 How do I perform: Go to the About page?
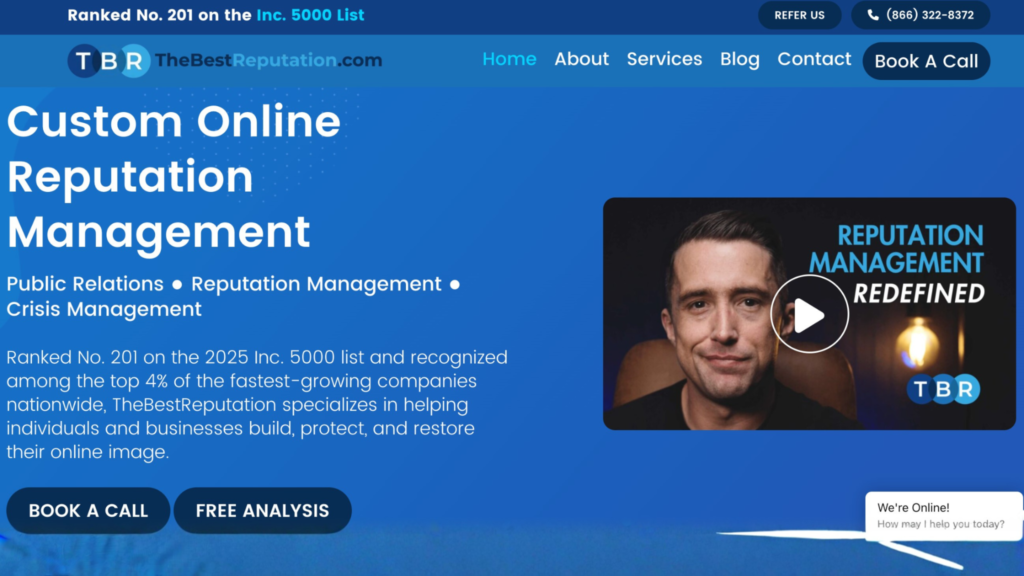(581, 59)
